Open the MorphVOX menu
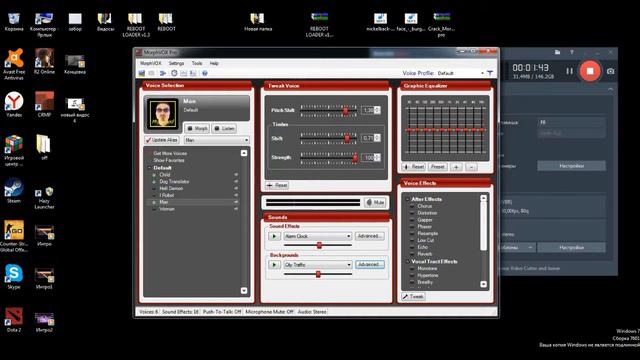 coord(150,63)
